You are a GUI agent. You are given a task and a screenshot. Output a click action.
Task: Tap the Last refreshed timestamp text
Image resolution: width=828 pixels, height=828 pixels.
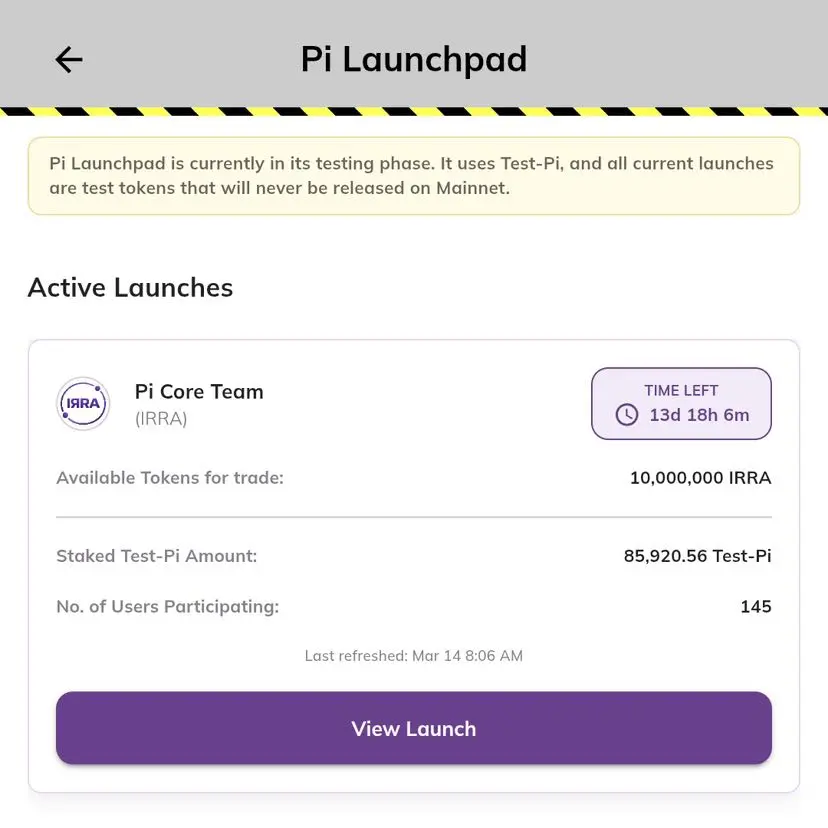[414, 656]
